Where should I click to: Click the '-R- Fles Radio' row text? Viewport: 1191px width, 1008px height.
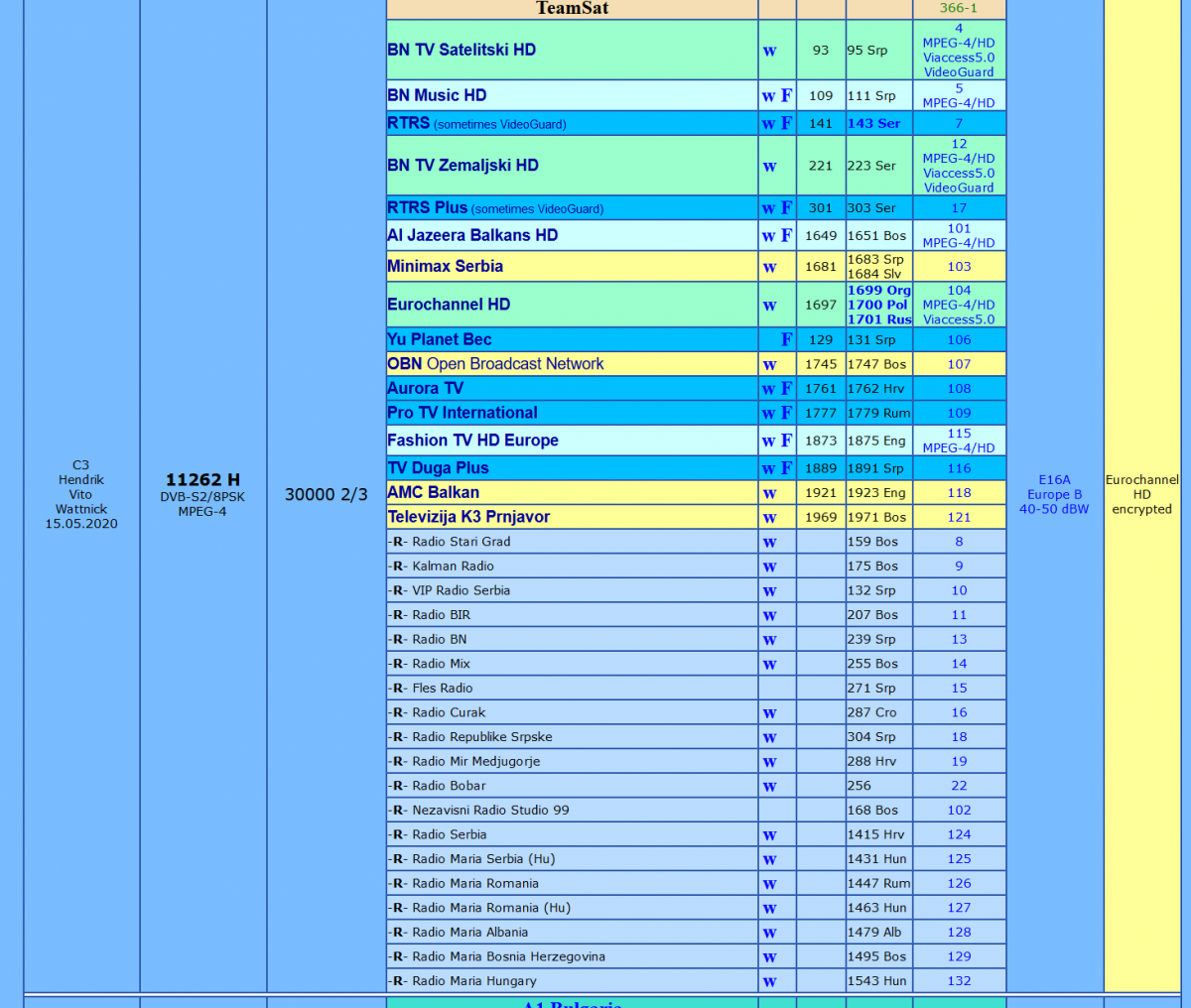pos(430,688)
